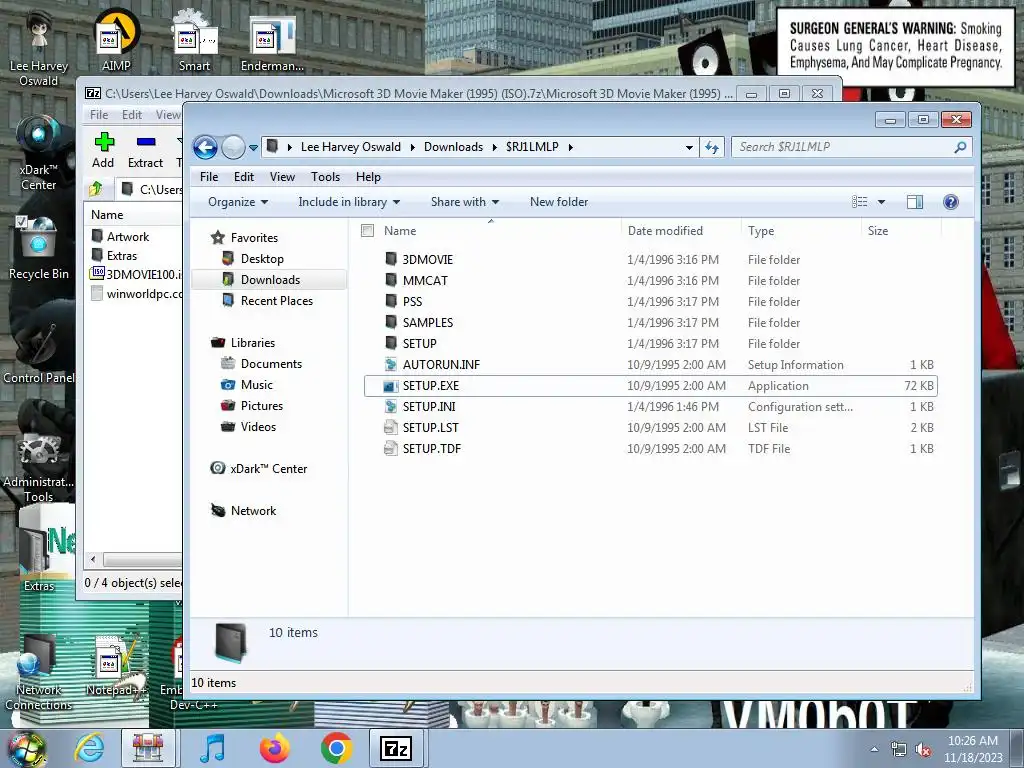The height and width of the screenshot is (768, 1024).
Task: Go back with the Explorer back arrow
Action: 205,148
